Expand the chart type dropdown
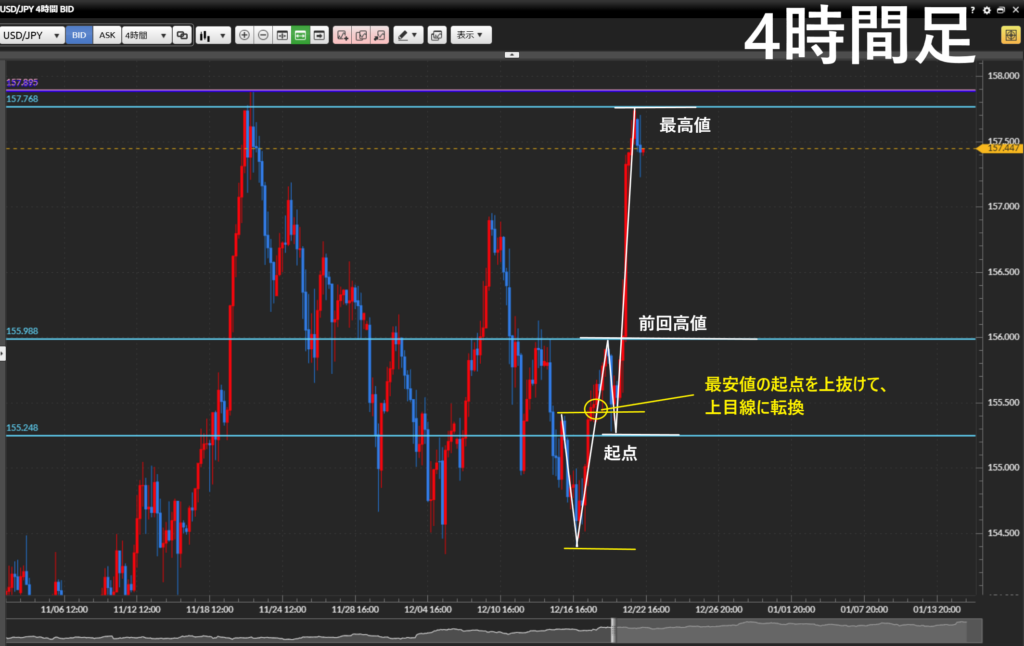1024x646 pixels. pyautogui.click(x=211, y=35)
